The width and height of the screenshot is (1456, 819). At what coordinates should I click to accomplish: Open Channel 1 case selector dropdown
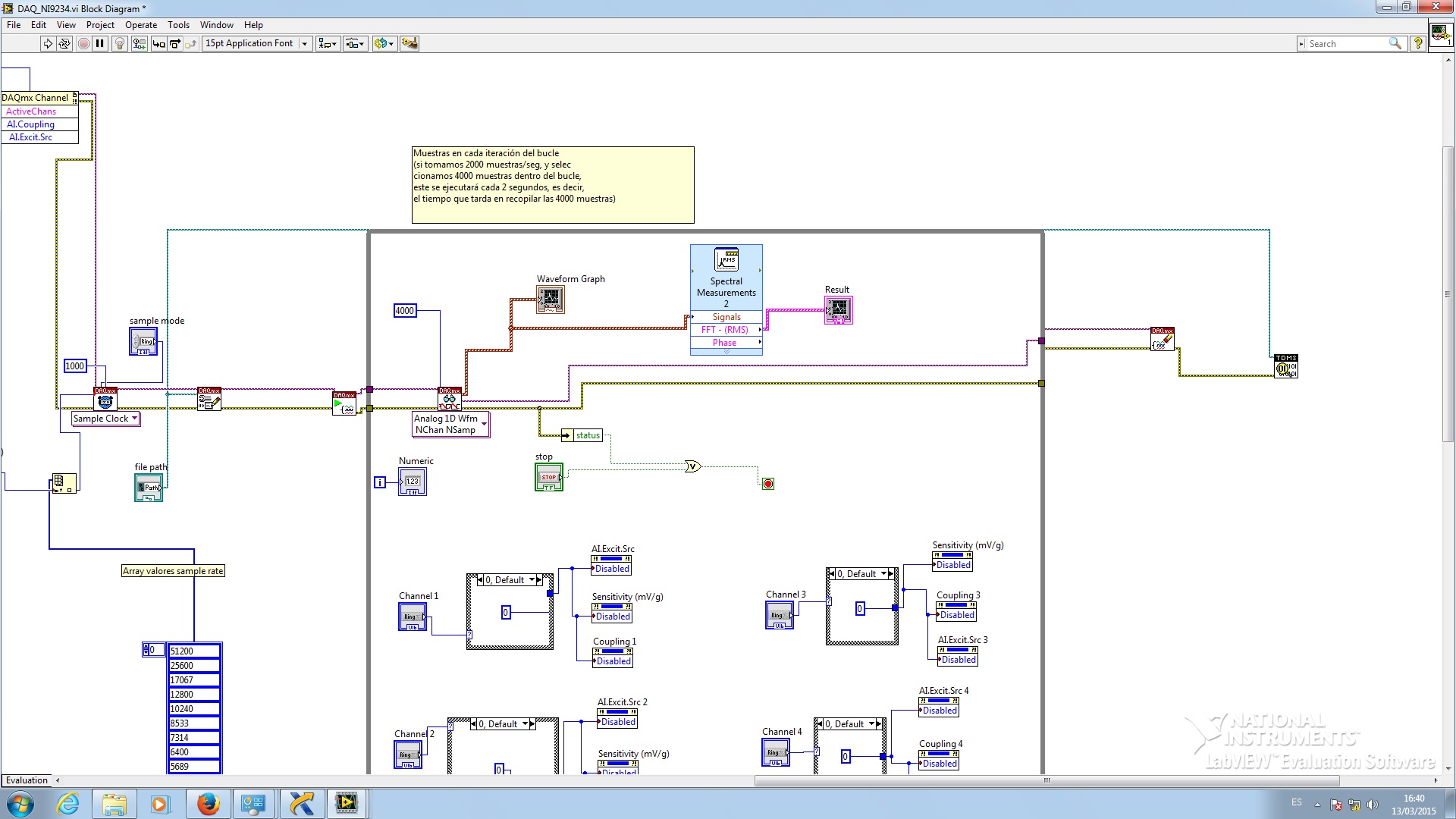coord(533,580)
